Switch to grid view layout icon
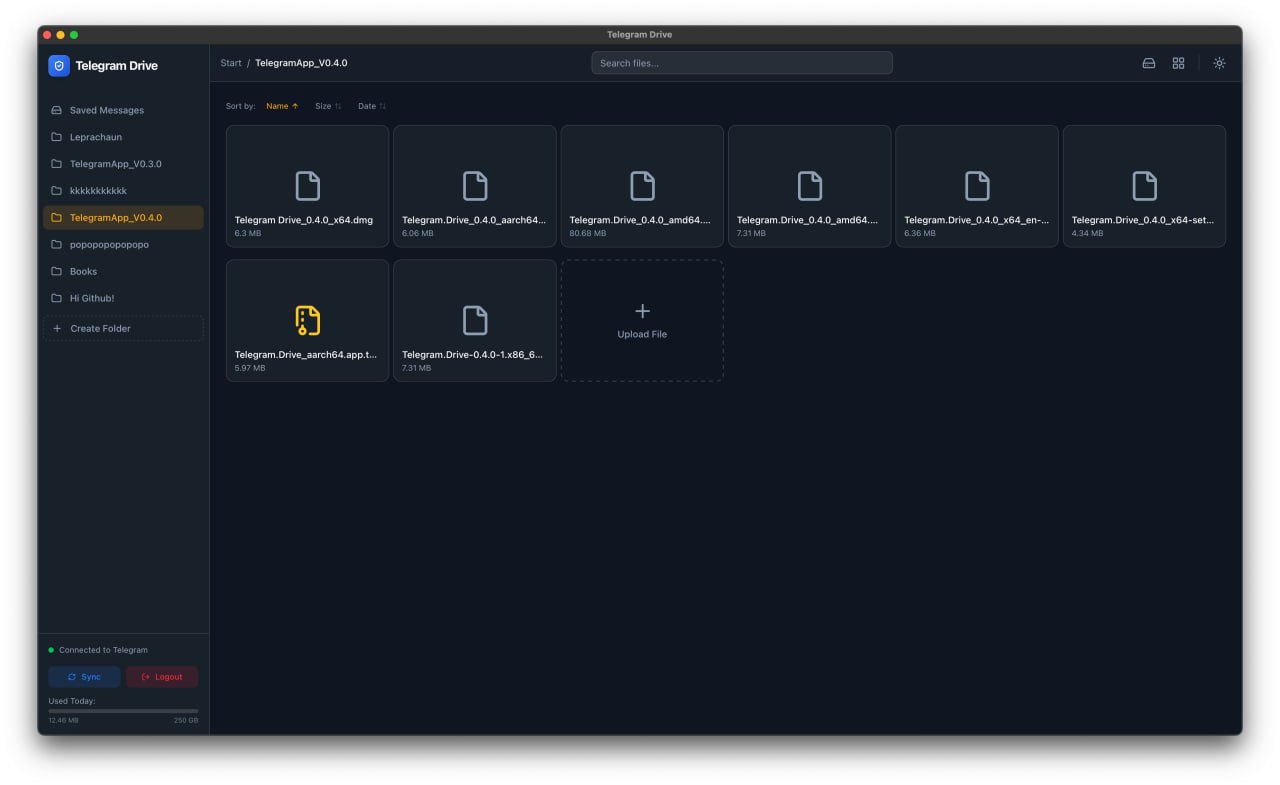1280x785 pixels. [x=1178, y=63]
